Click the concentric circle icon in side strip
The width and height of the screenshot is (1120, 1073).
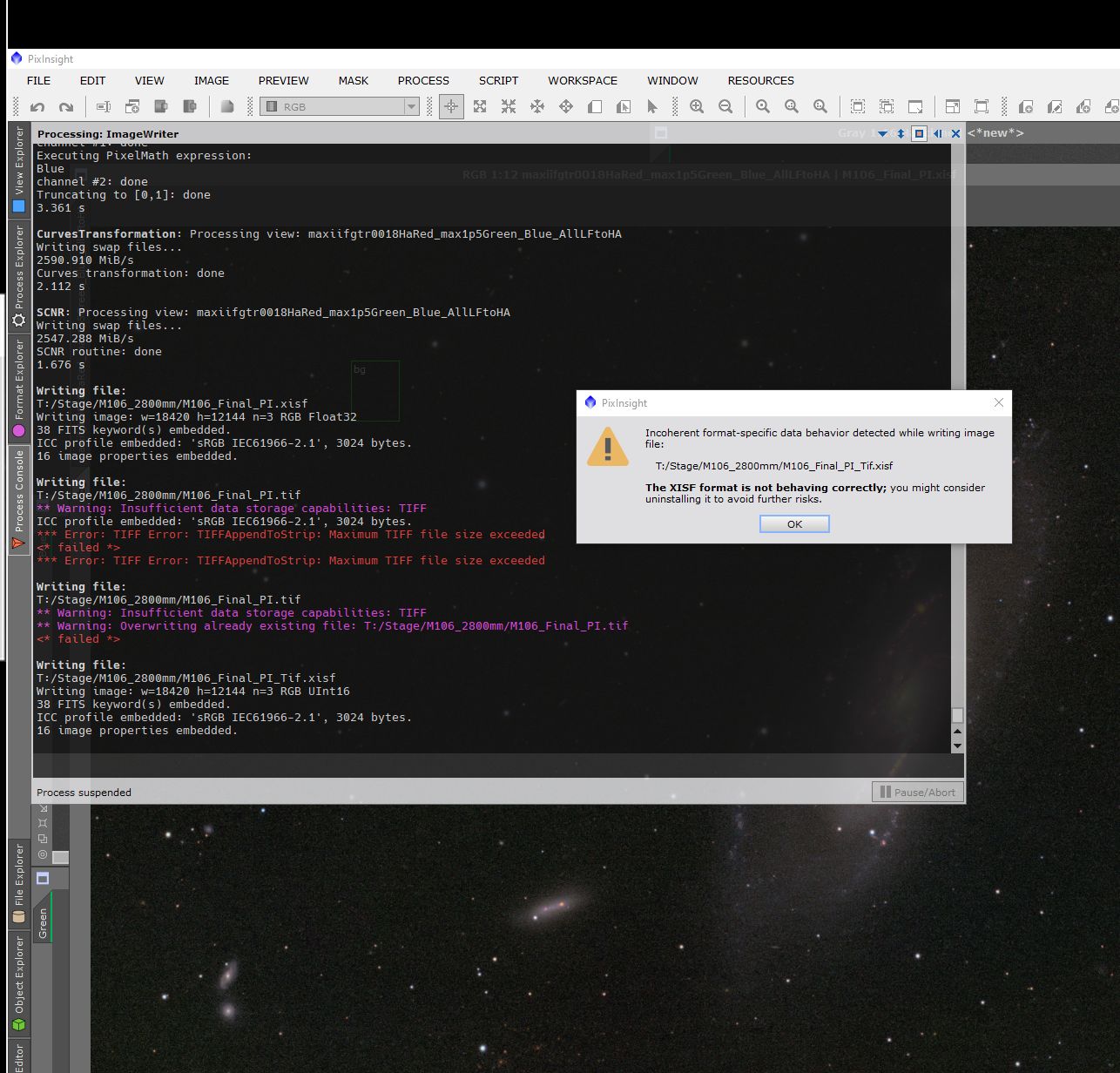point(43,854)
